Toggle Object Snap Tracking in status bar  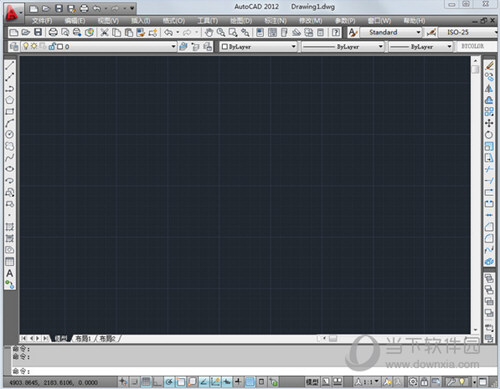click(203, 382)
